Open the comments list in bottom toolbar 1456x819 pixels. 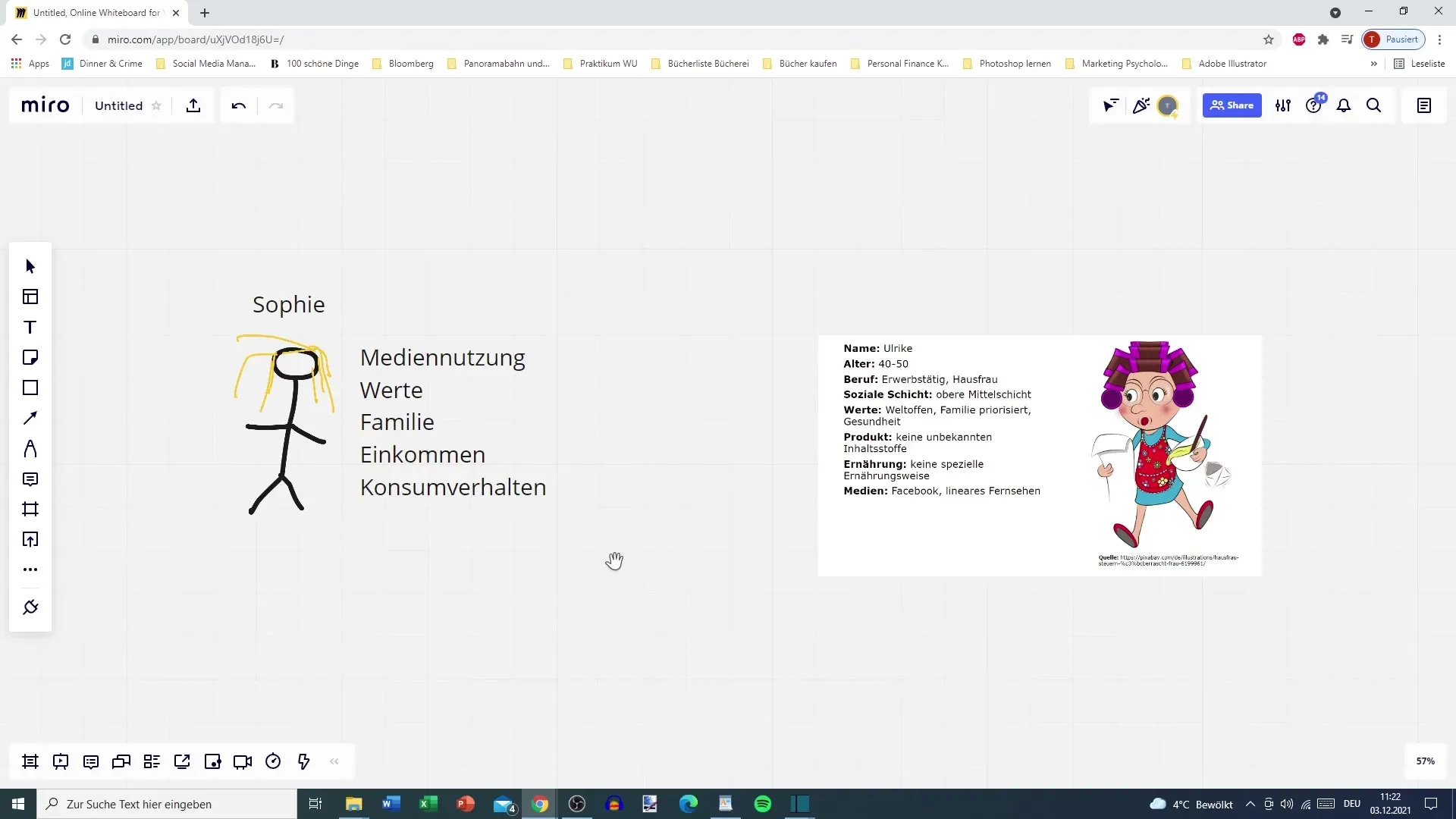click(91, 761)
